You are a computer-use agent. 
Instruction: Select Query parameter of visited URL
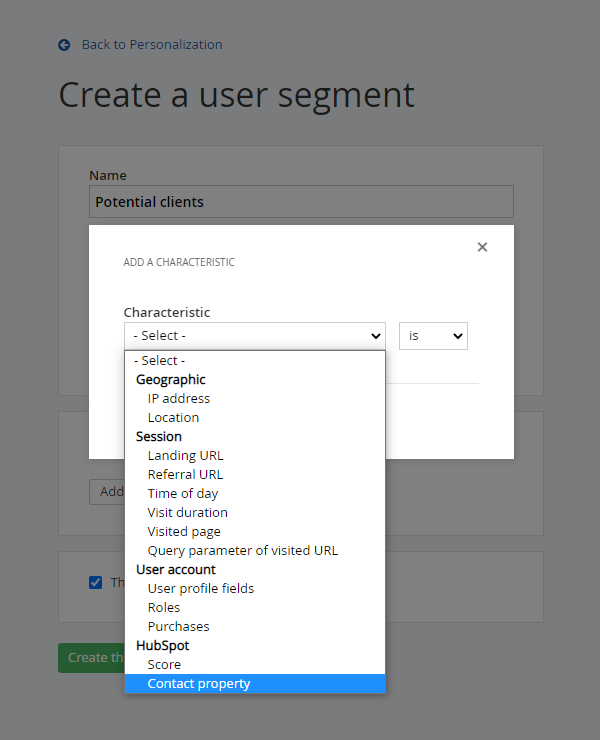[242, 551]
